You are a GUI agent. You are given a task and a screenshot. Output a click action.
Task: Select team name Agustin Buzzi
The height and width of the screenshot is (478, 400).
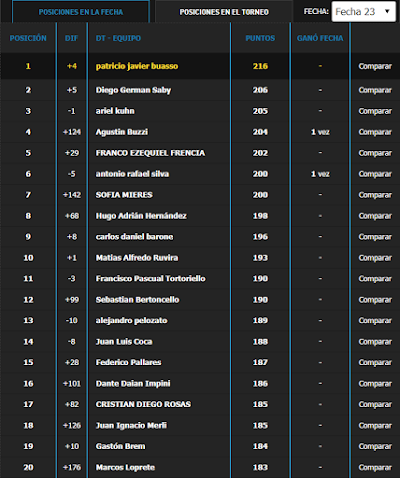pos(122,132)
